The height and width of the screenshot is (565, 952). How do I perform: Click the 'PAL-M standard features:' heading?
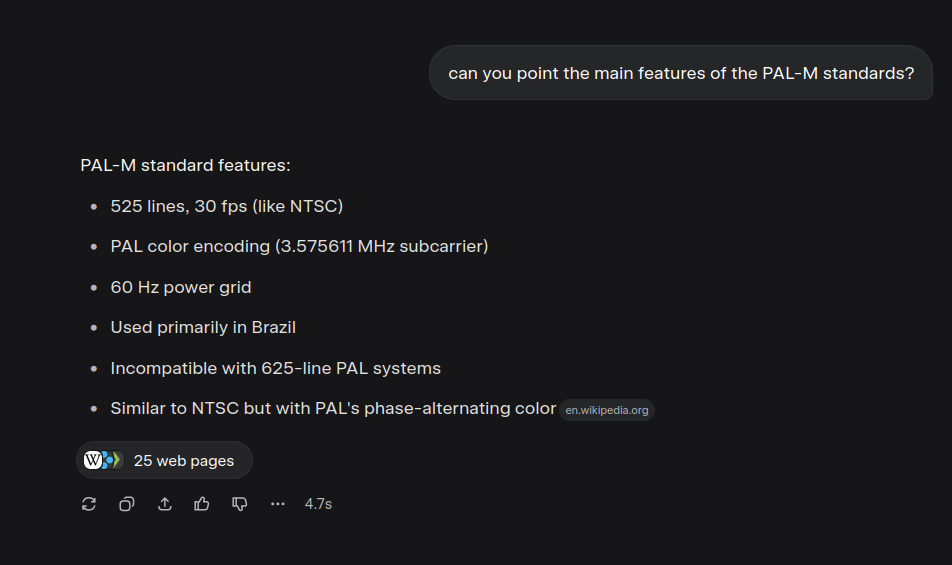tap(185, 165)
